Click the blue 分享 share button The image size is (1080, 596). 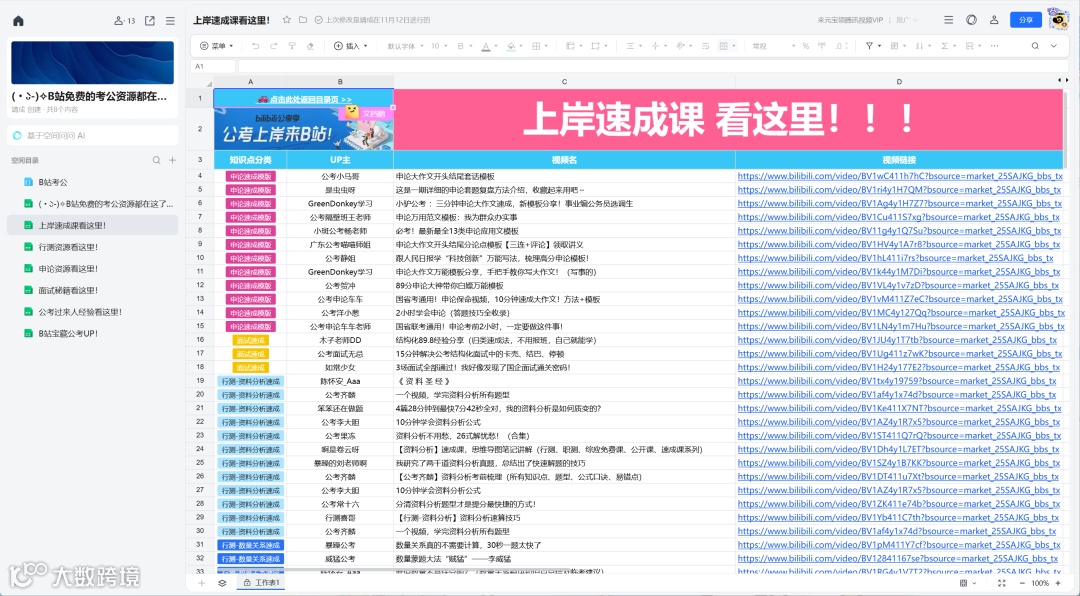[1026, 20]
